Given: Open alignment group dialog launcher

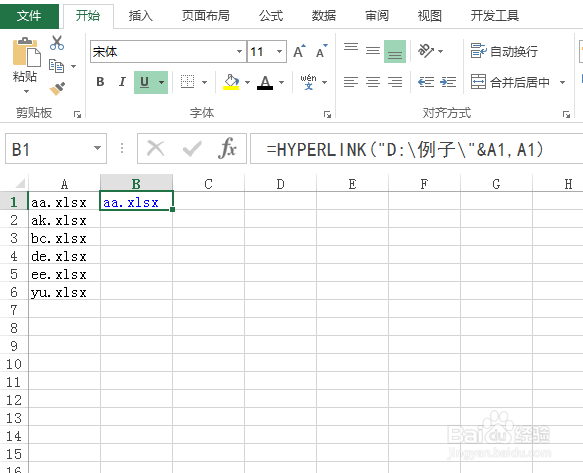Looking at the screenshot, I should [566, 115].
